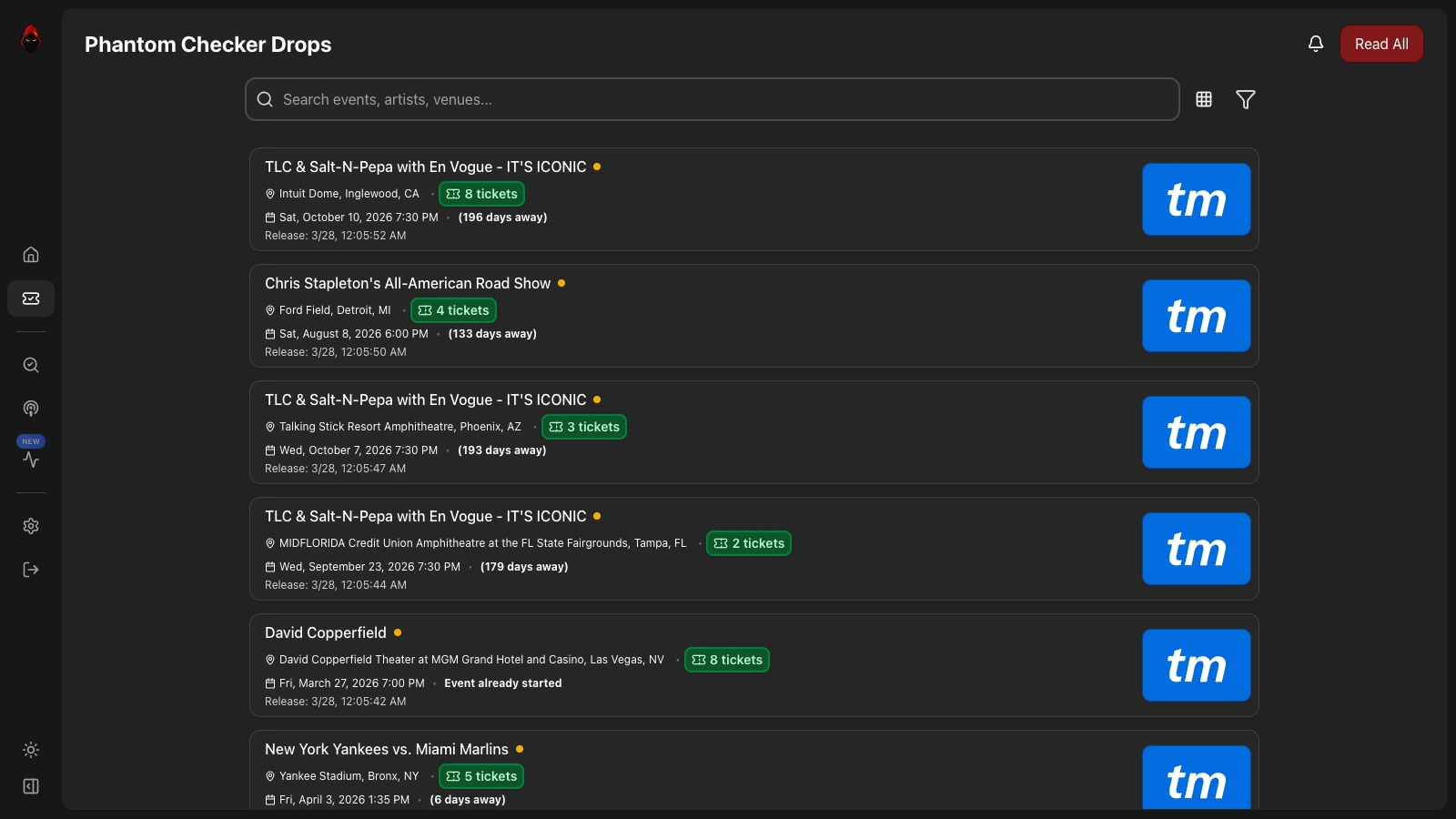
Task: Click '(133 days away)' label
Action: pos(492,334)
